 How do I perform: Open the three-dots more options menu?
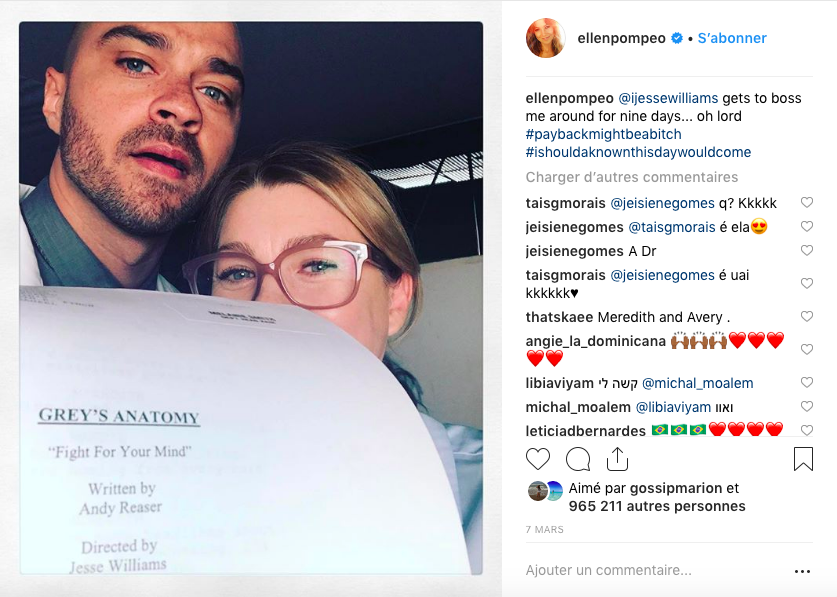point(802,571)
